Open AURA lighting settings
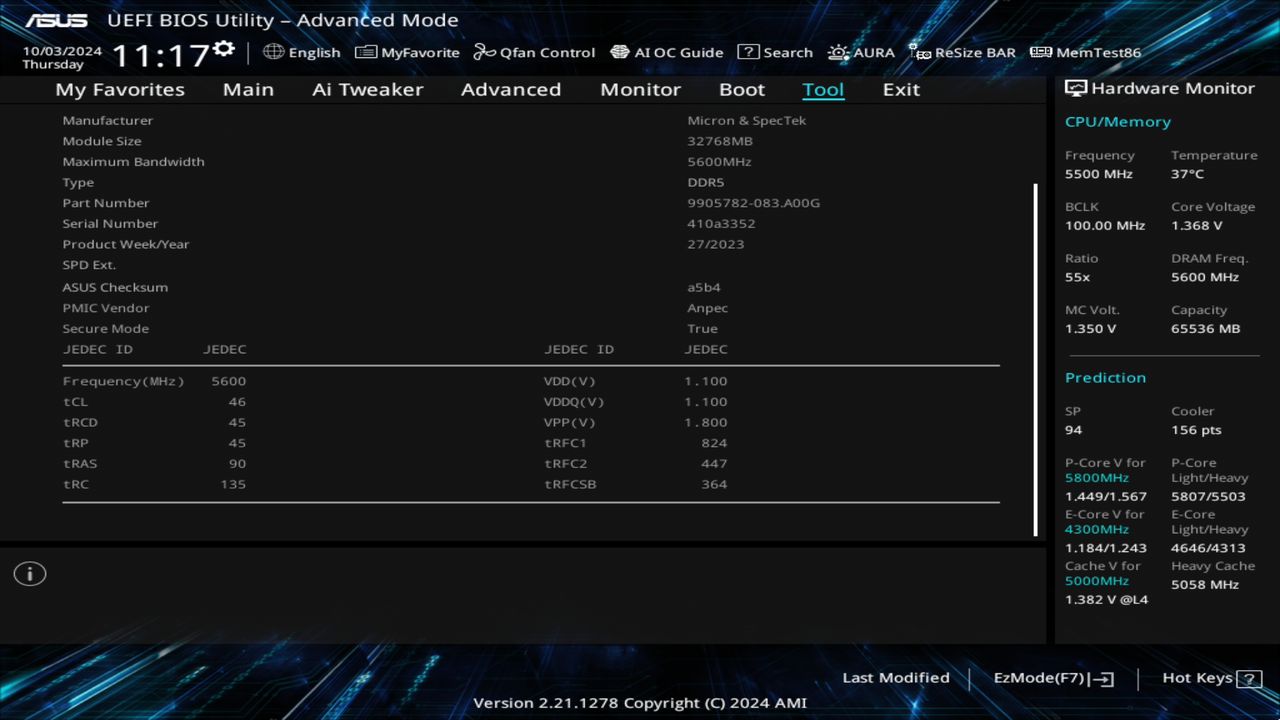This screenshot has height=720, width=1280. point(861,52)
